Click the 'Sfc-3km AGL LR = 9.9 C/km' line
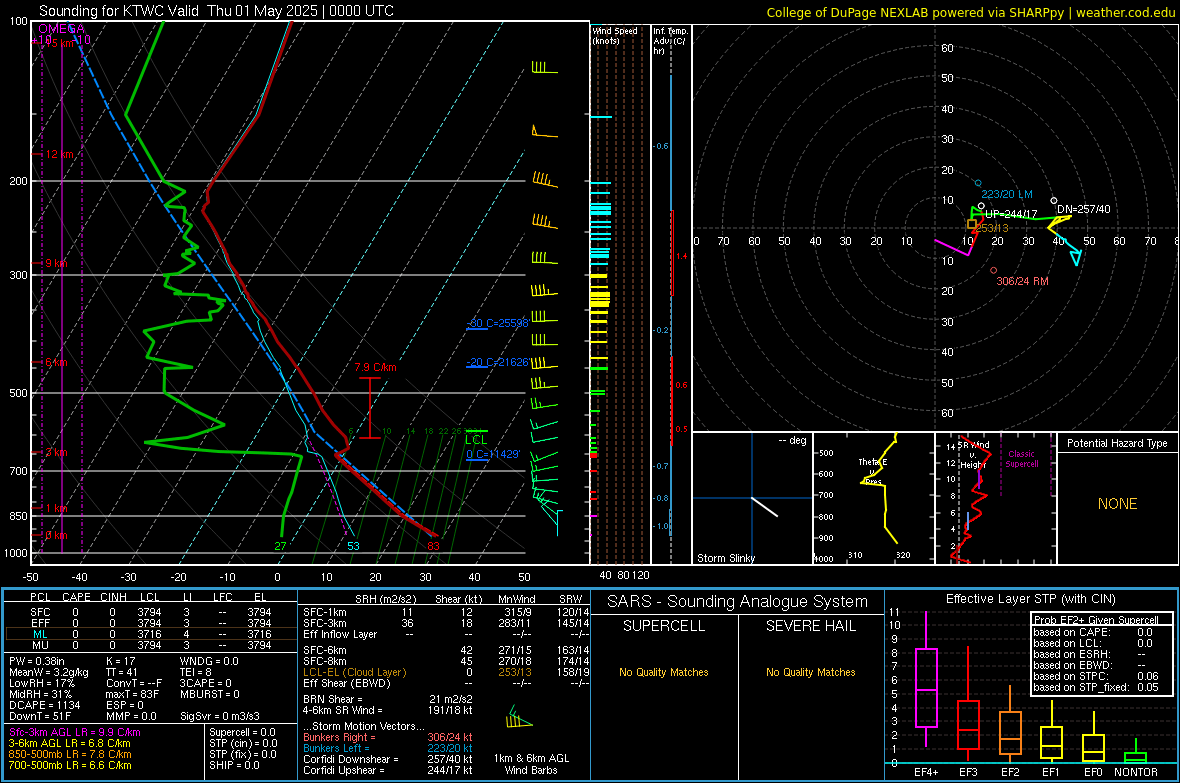Viewport: 1180px width, 783px height. 75,732
